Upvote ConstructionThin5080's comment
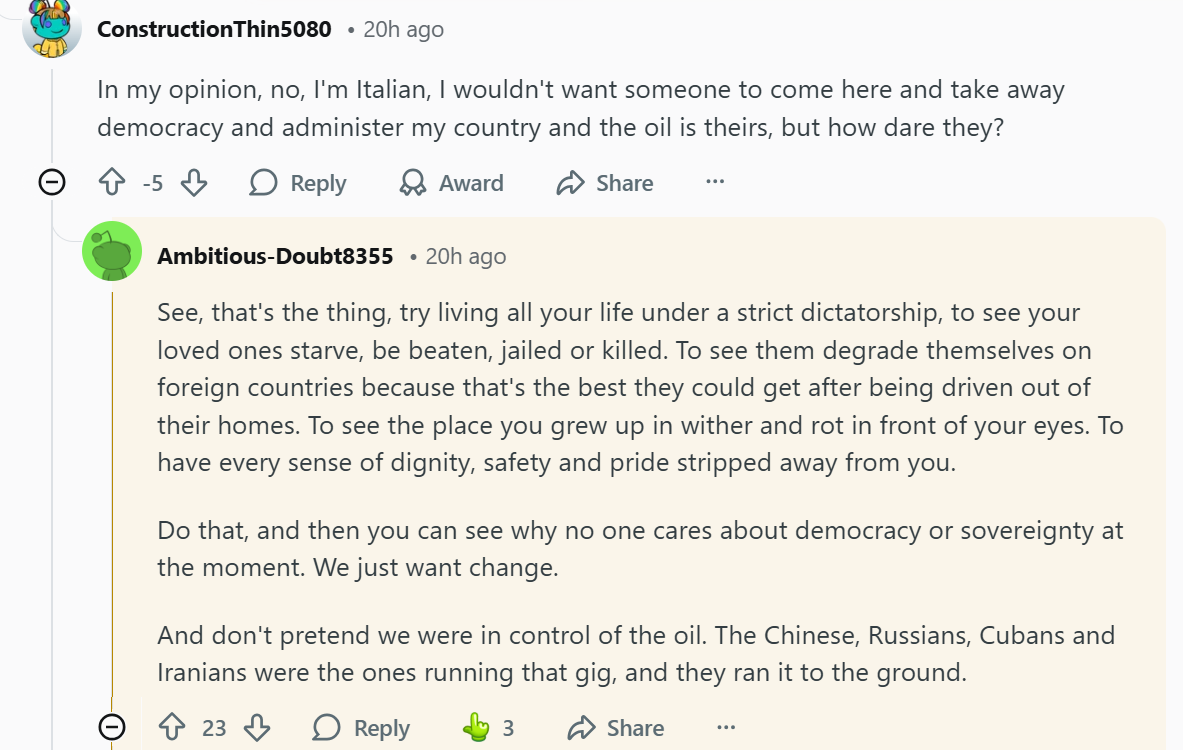 tap(111, 183)
